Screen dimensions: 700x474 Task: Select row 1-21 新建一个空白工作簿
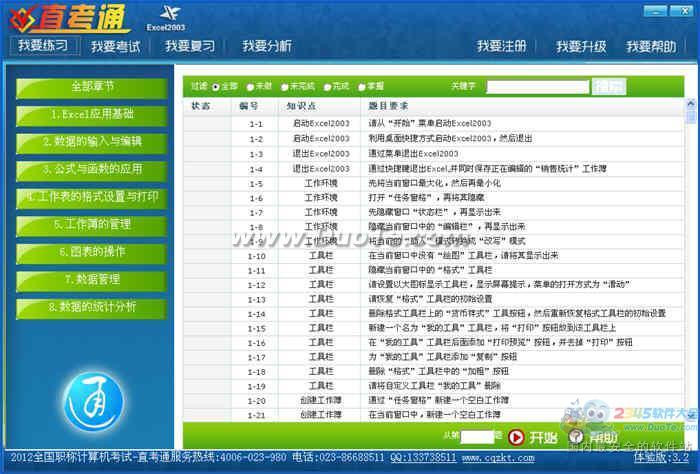click(433, 415)
